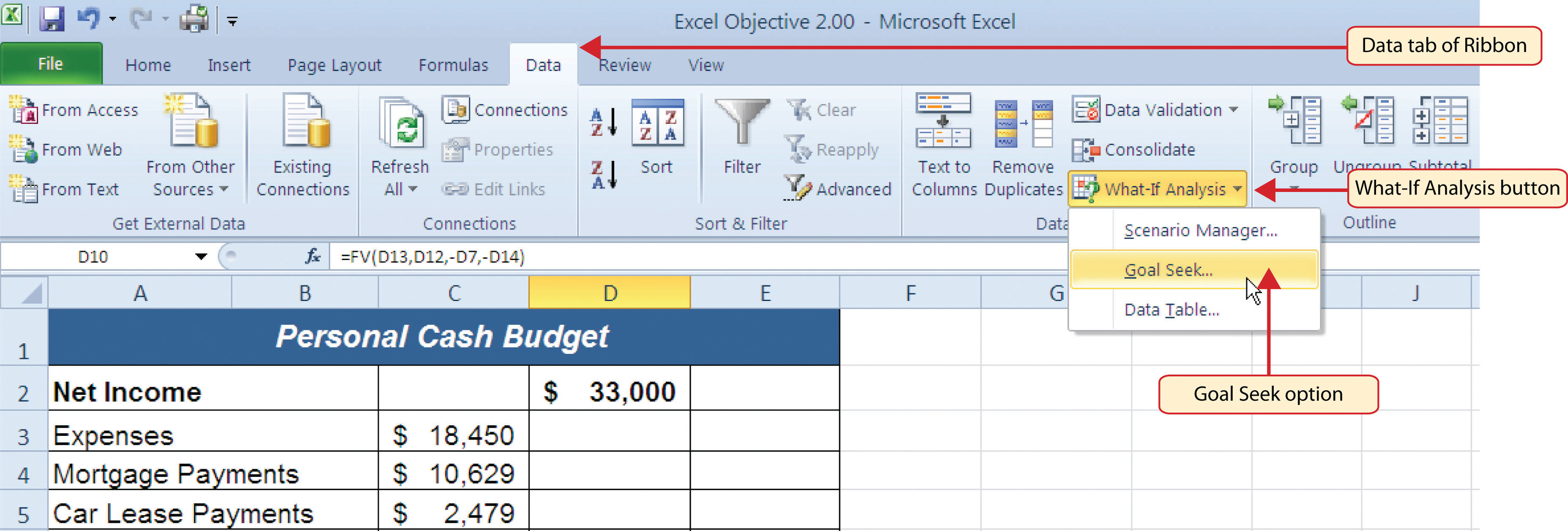Open the Undo history dropdown arrow
The width and height of the screenshot is (1568, 531).
tap(112, 19)
